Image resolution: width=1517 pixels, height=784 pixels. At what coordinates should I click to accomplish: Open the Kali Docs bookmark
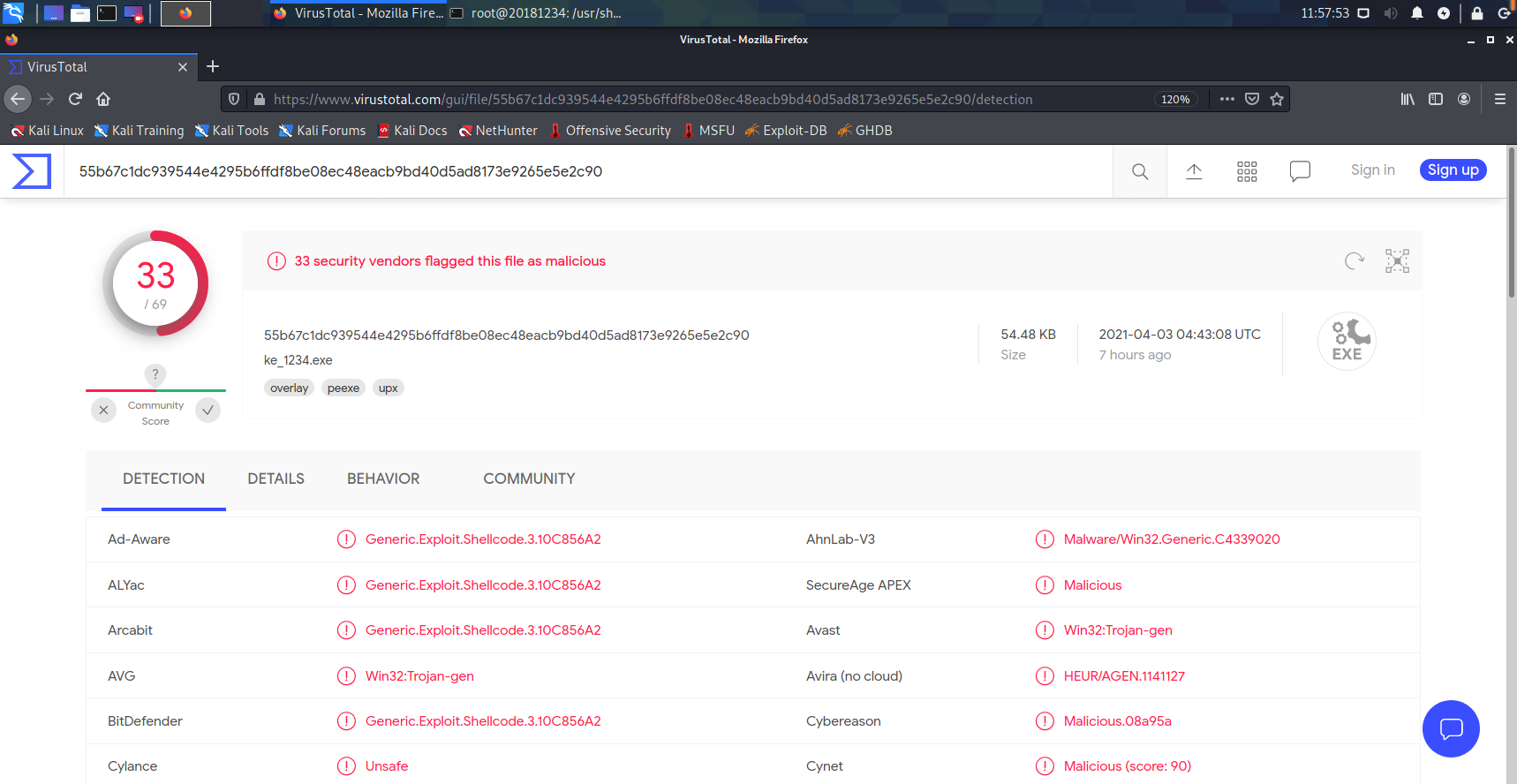(412, 131)
